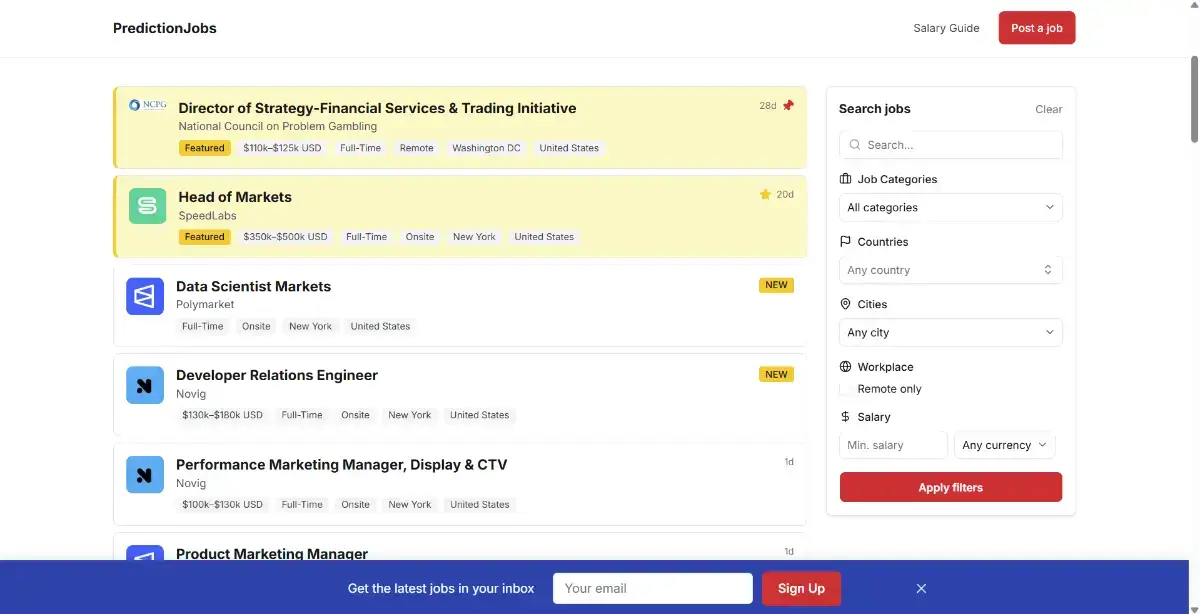
Task: Click the briefcase icon beside Job Categories
Action: click(x=846, y=179)
